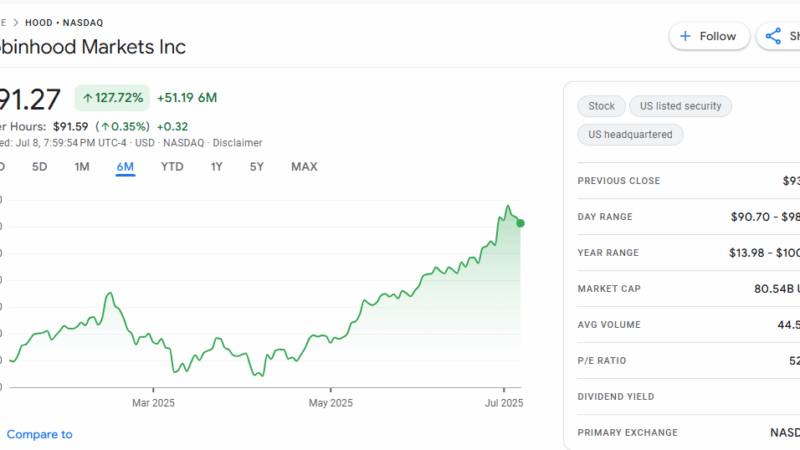This screenshot has height=450, width=800.
Task: Click the HOOD • NASDAQ breadcrumb
Action: coord(64,23)
